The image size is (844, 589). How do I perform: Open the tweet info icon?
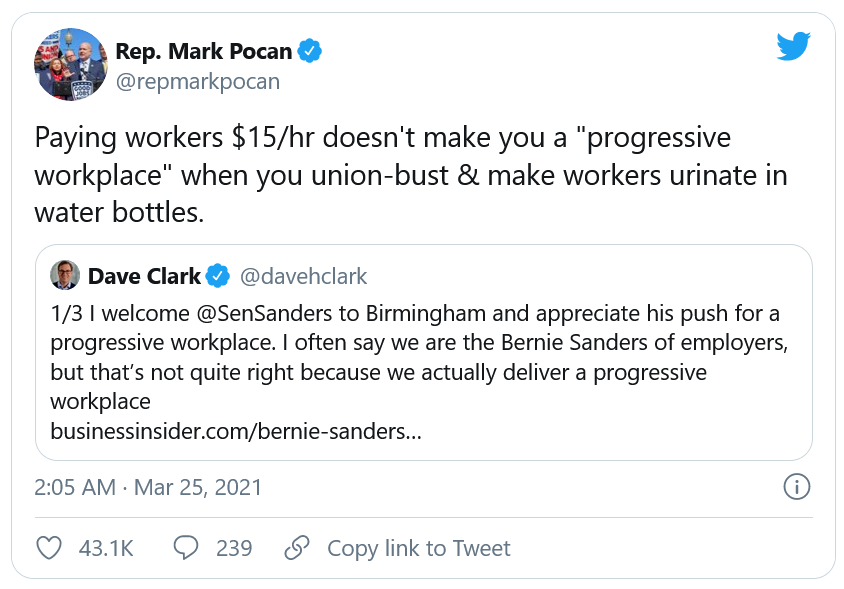(x=796, y=487)
